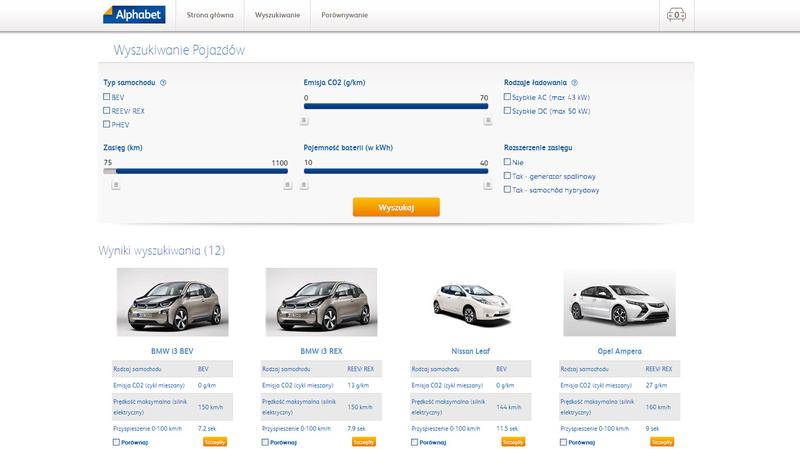800x449 pixels.
Task: Click the Zasięg (km) range track
Action: [x=195, y=171]
